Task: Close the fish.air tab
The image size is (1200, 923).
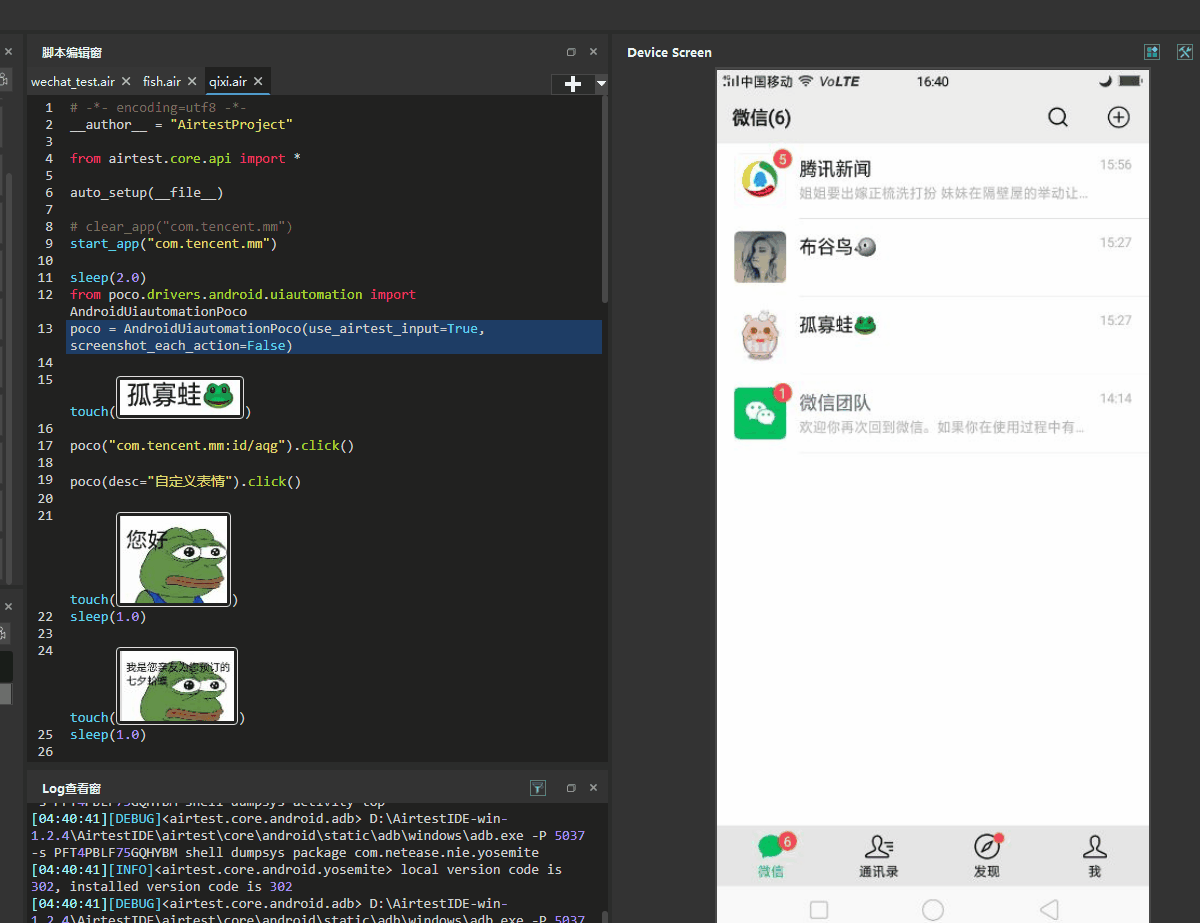Action: pyautogui.click(x=193, y=81)
